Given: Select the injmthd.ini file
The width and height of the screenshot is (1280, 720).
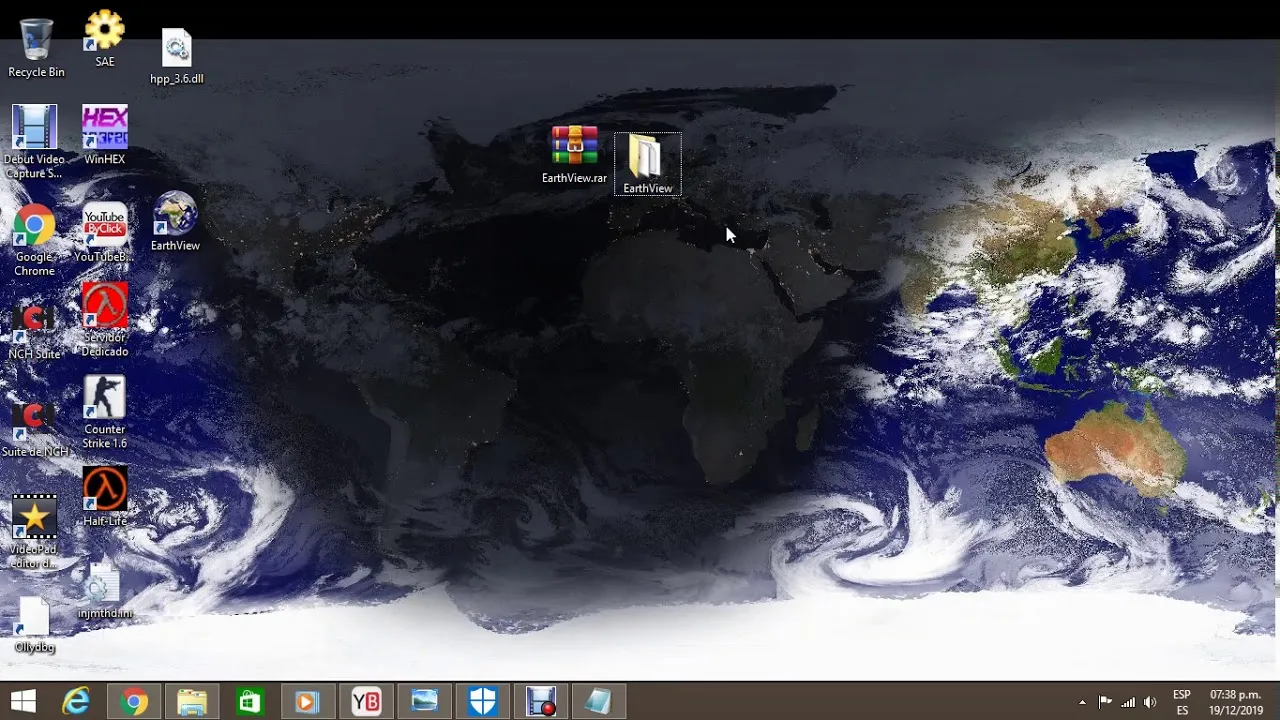Looking at the screenshot, I should 104,590.
